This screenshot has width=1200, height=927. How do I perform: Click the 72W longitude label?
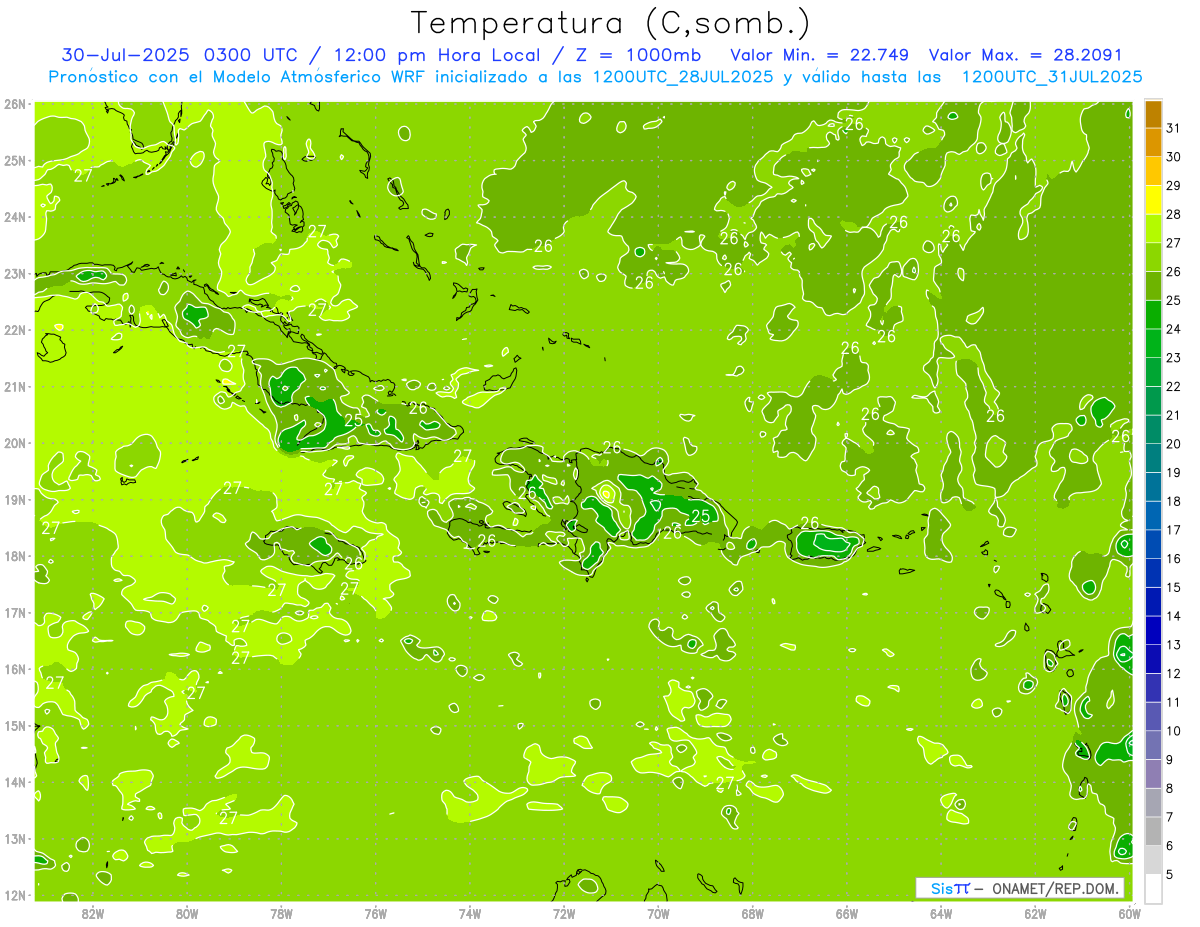(x=564, y=912)
